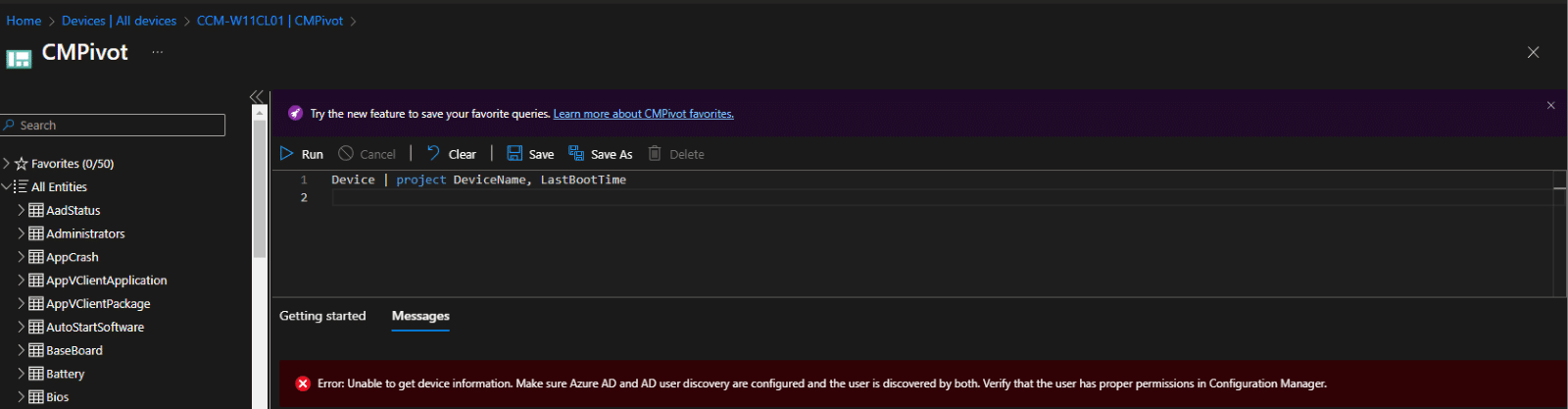The image size is (1568, 409).
Task: Collapse the entity pane with the double-chevron
Action: pyautogui.click(x=257, y=96)
